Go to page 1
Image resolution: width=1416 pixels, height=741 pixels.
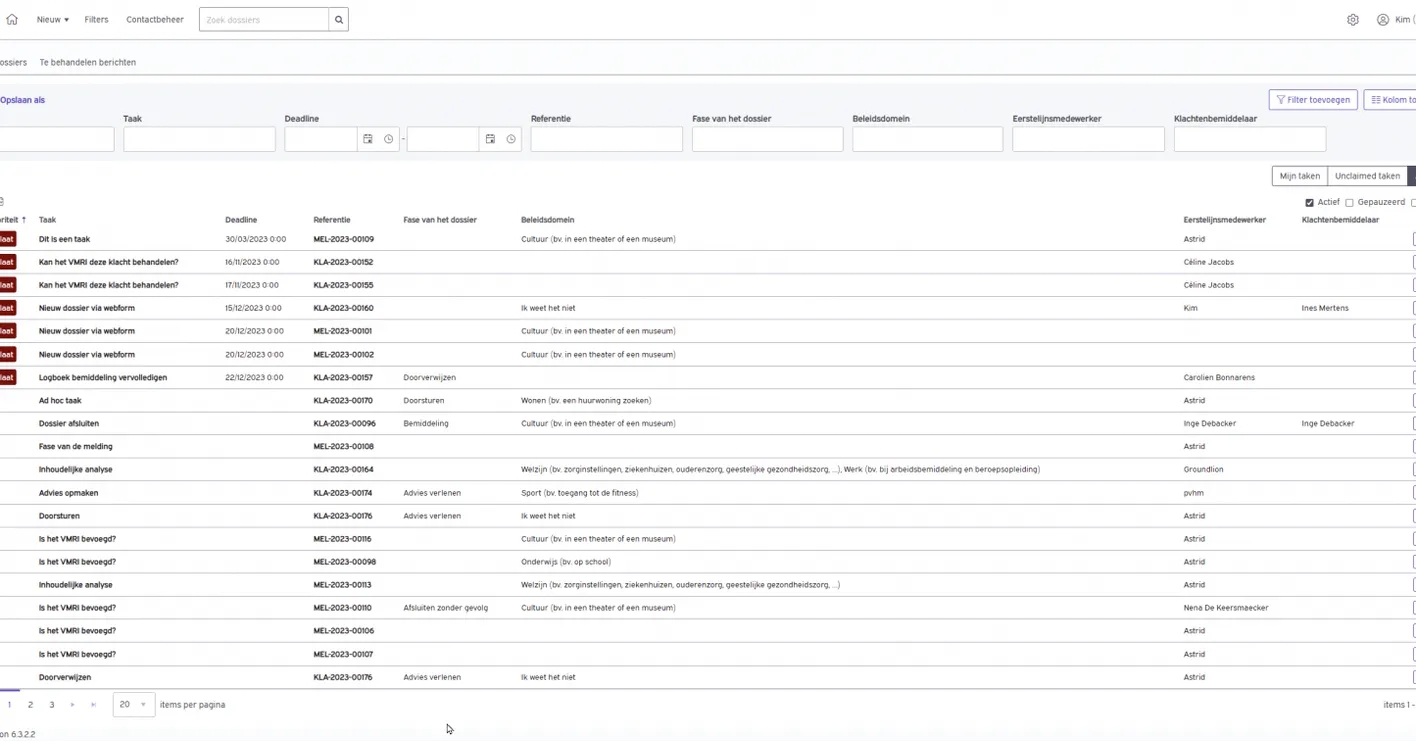coord(10,705)
